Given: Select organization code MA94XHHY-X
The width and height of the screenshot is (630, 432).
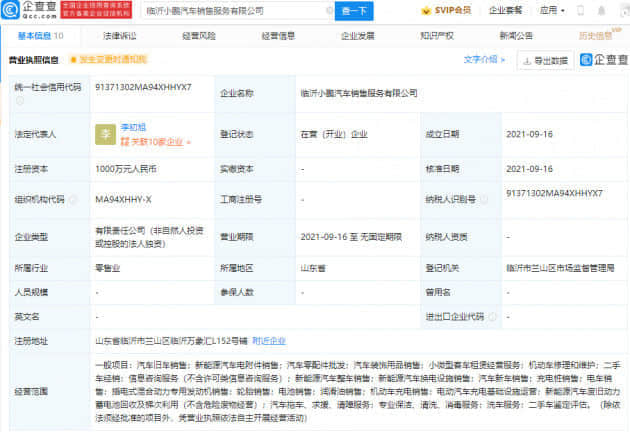Looking at the screenshot, I should [x=123, y=199].
